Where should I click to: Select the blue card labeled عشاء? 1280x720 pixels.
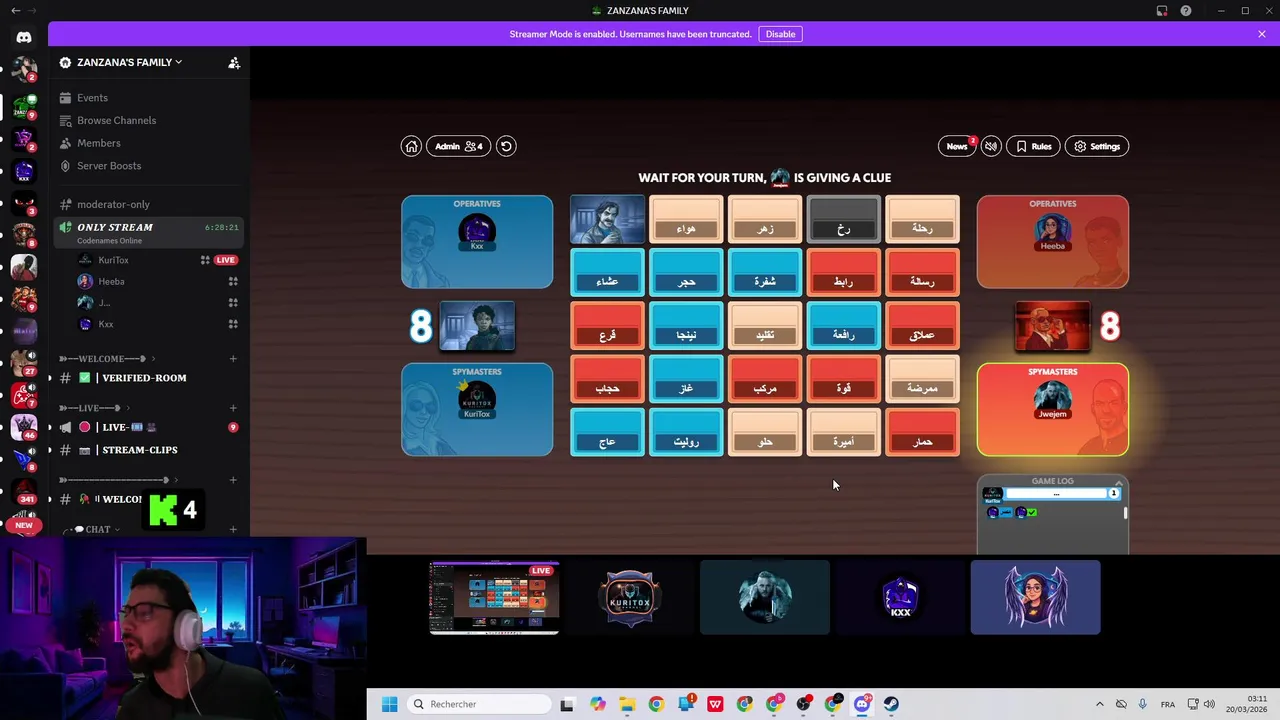[x=607, y=273]
